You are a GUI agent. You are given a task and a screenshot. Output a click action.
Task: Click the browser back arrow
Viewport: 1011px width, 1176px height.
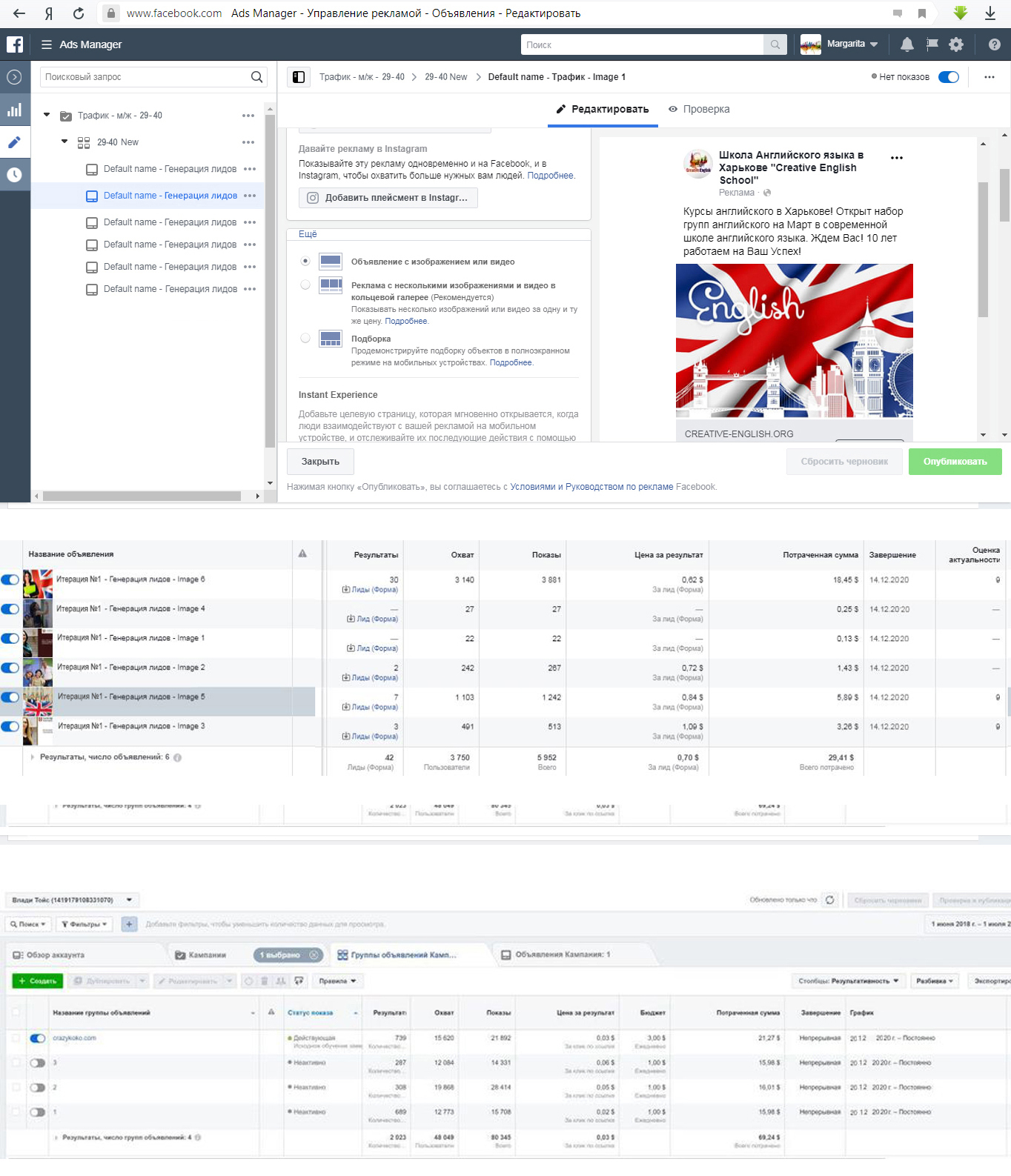(19, 13)
